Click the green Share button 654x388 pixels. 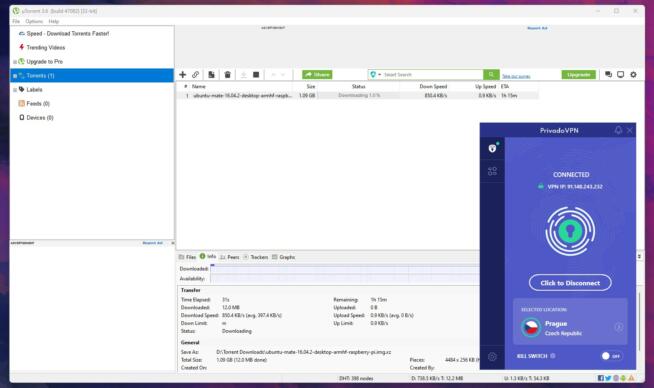[x=317, y=75]
